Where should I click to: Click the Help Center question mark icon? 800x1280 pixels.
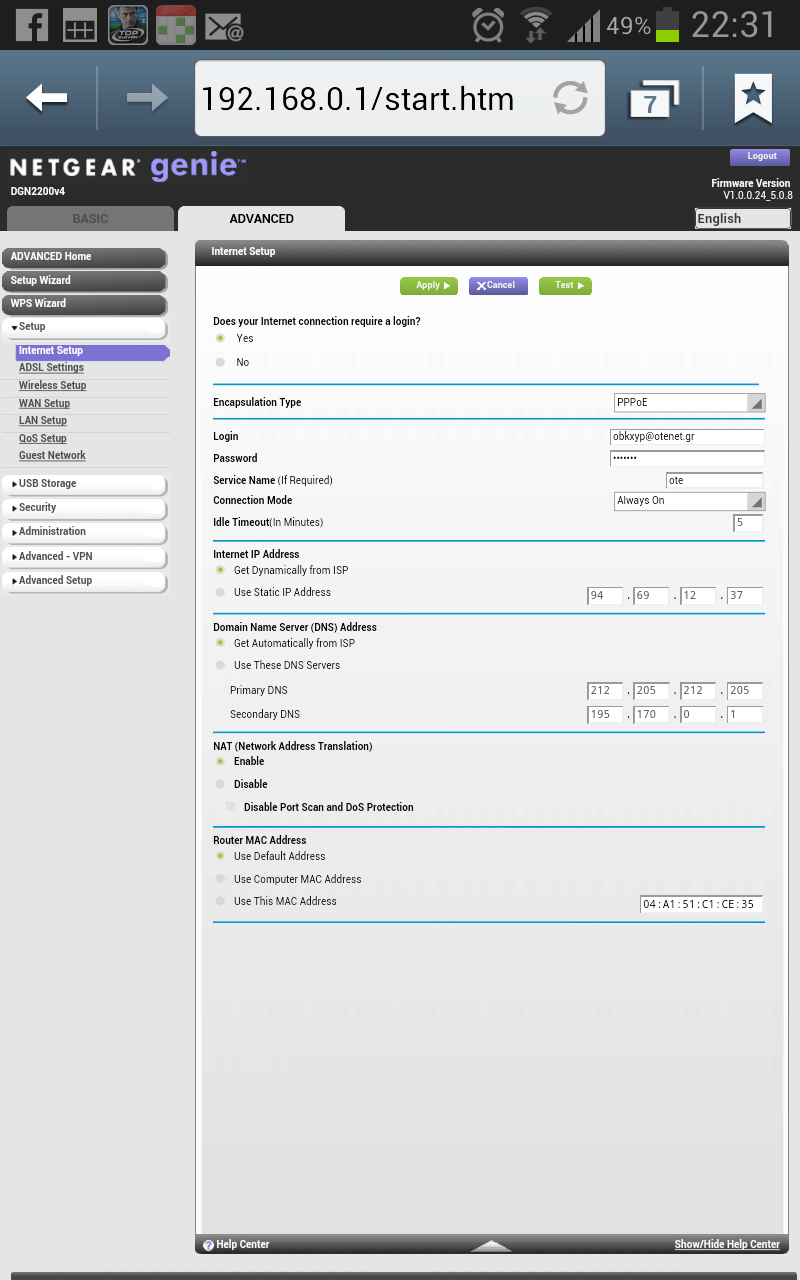pyautogui.click(x=208, y=1245)
